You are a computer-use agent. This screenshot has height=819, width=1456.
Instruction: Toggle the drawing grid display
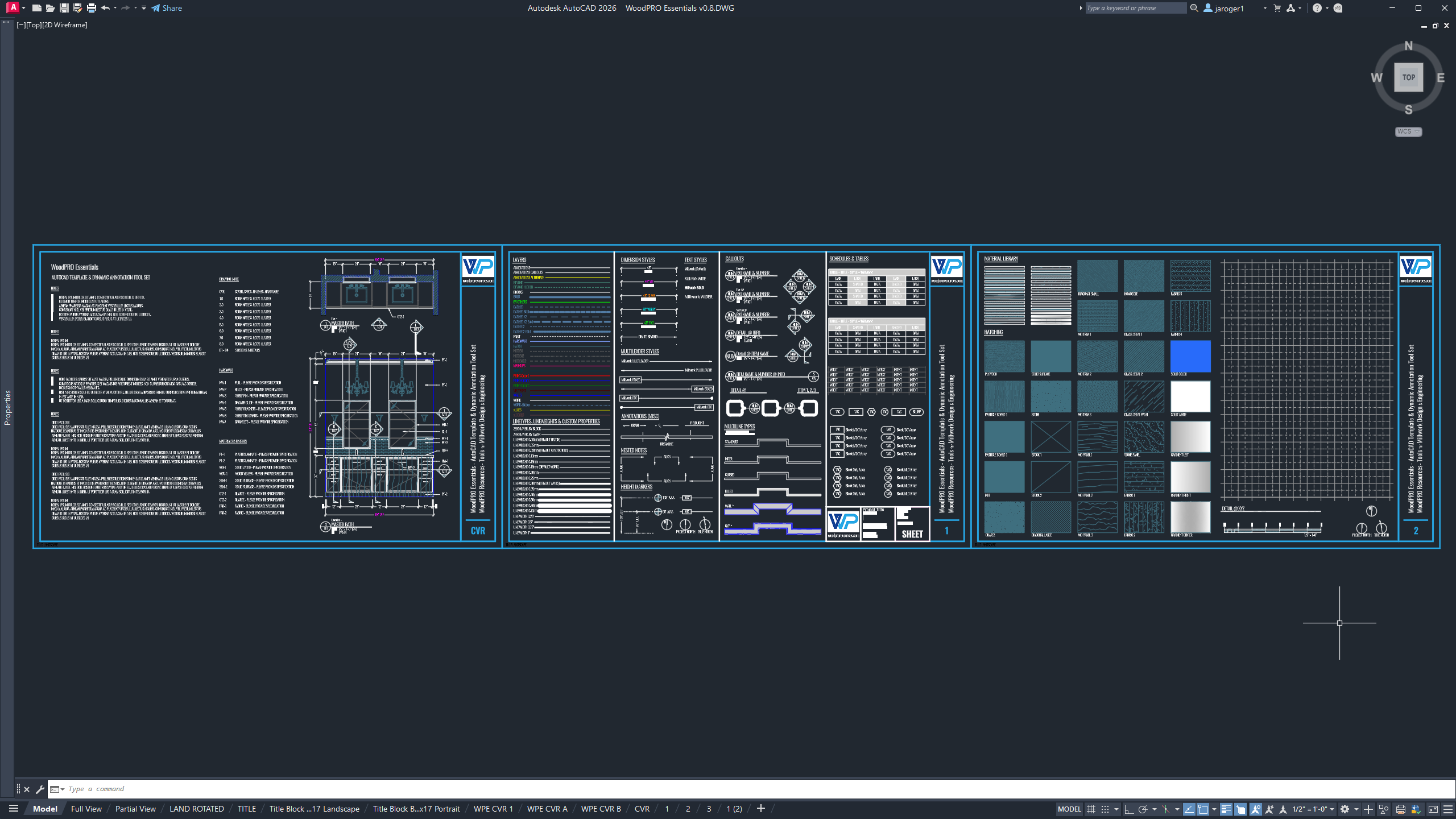[1091, 809]
